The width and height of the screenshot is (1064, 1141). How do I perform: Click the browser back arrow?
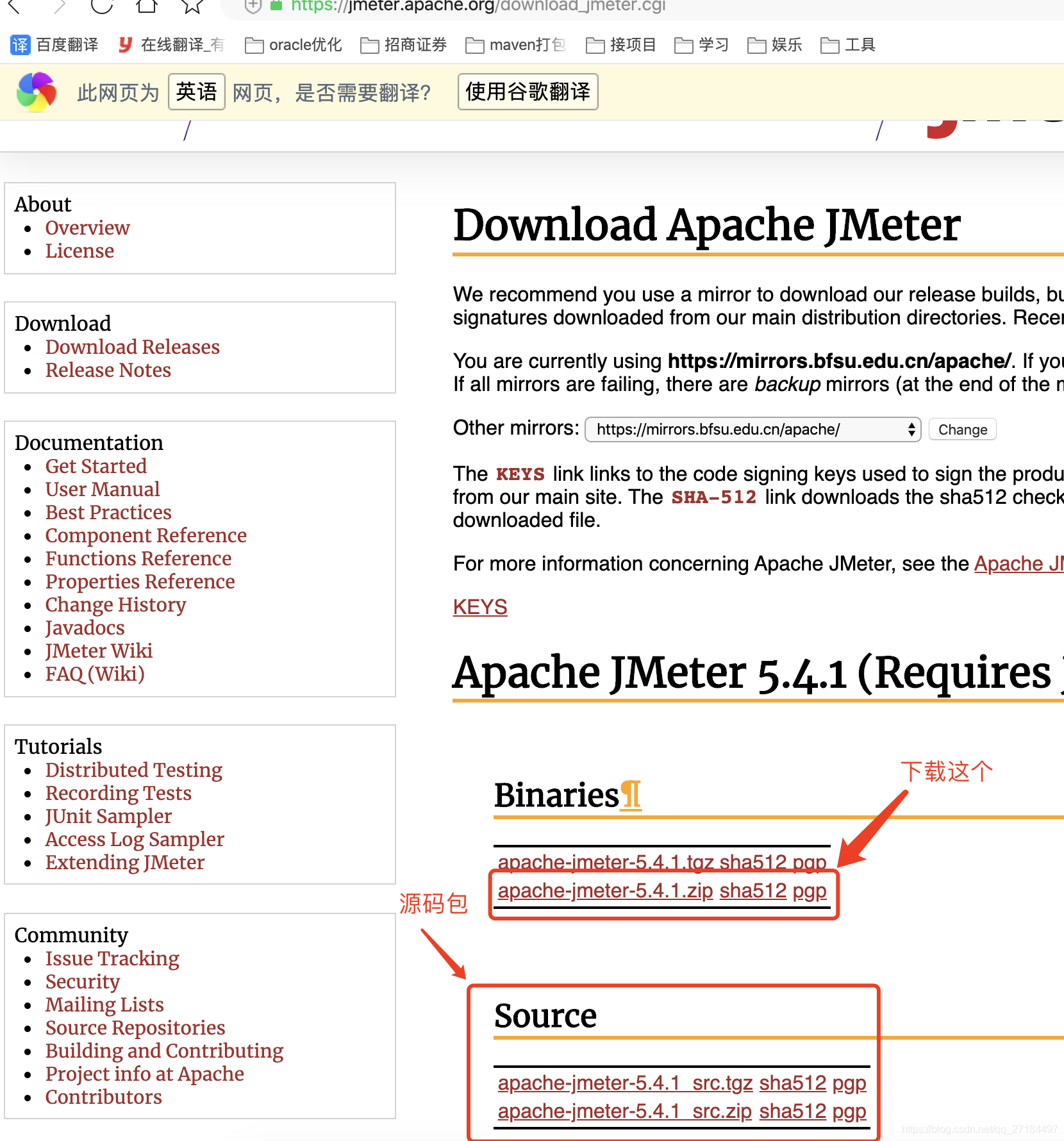point(14,6)
